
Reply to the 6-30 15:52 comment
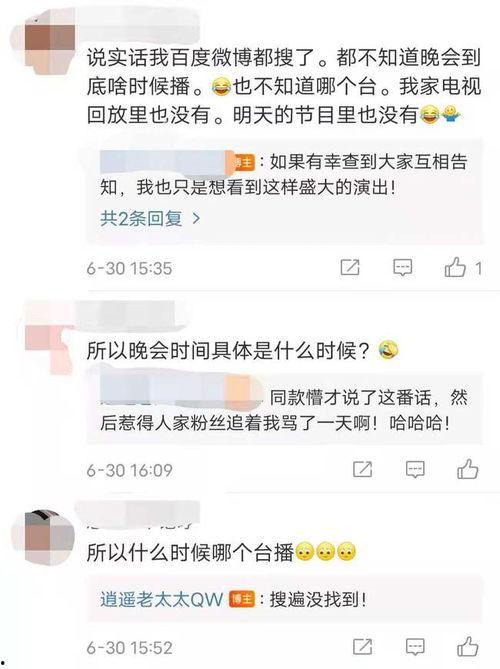click(415, 646)
